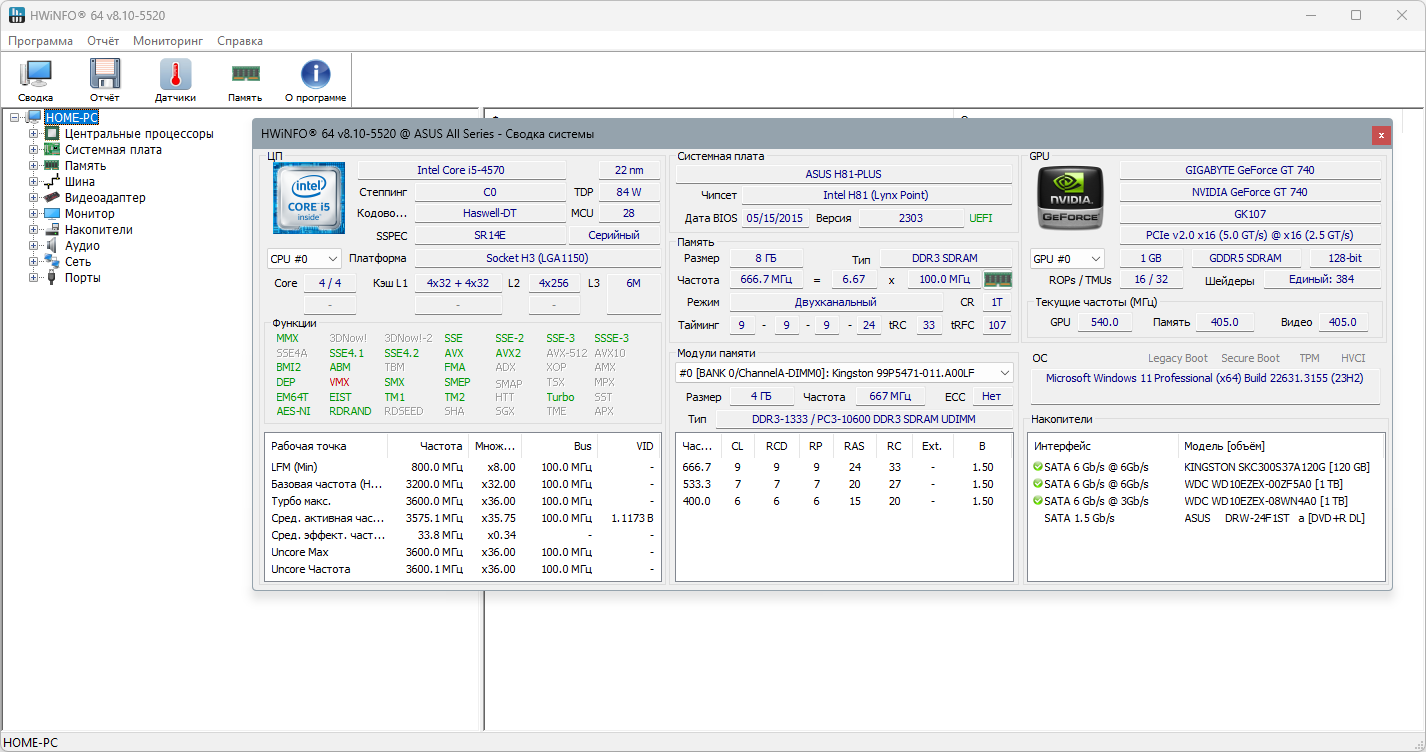Open the Программа menu
Image resolution: width=1426 pixels, height=752 pixels.
[x=40, y=41]
